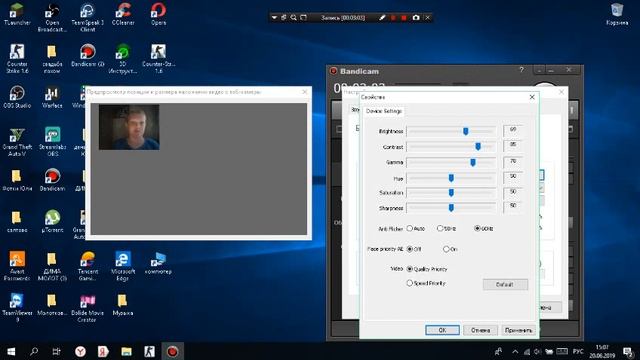Select the uTorrent desktop icon
The image size is (640, 360).
52,221
